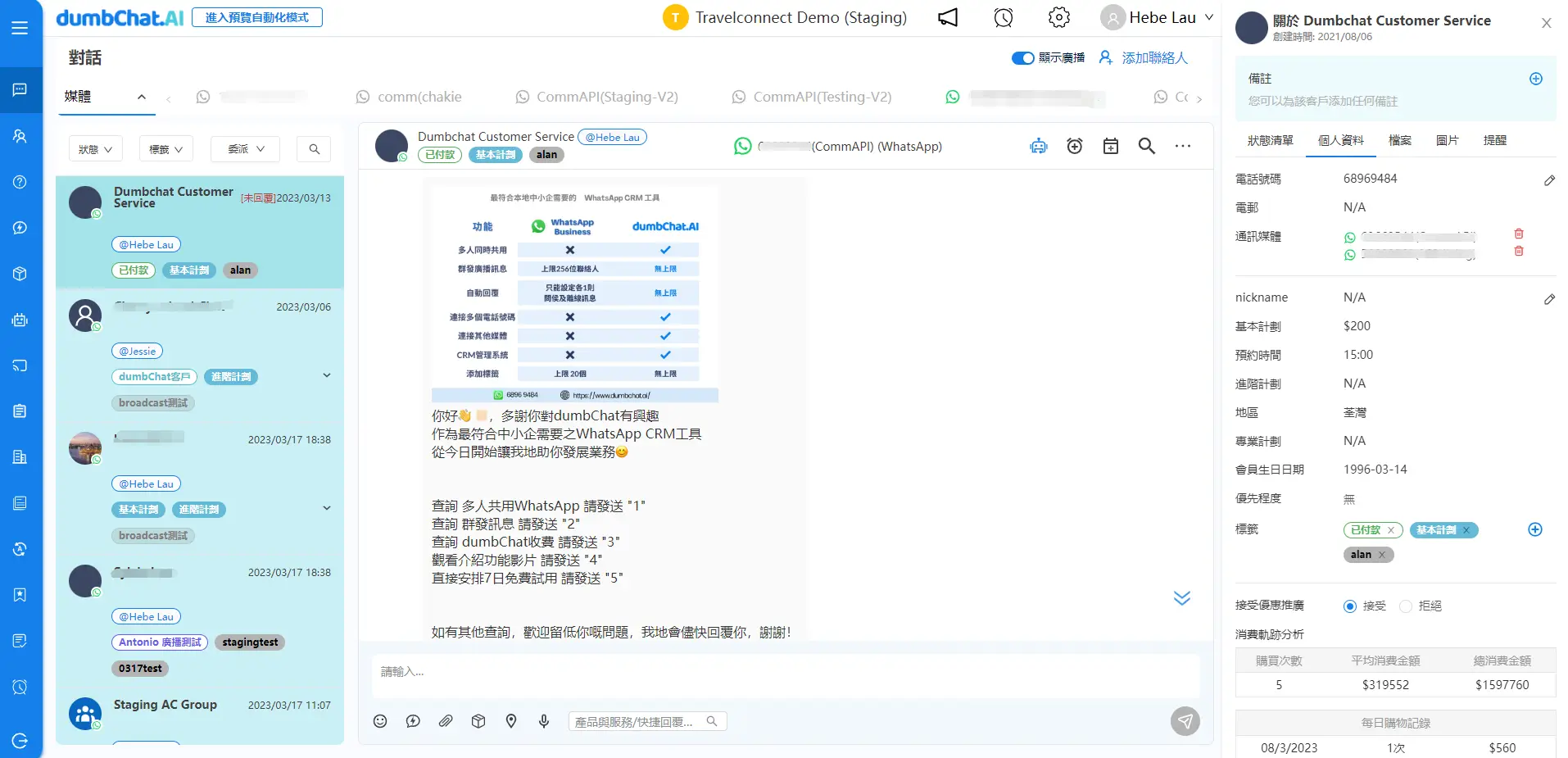This screenshot has width=1568, height=758.
Task: Add a new tag with plus icon
Action: pyautogui.click(x=1536, y=529)
